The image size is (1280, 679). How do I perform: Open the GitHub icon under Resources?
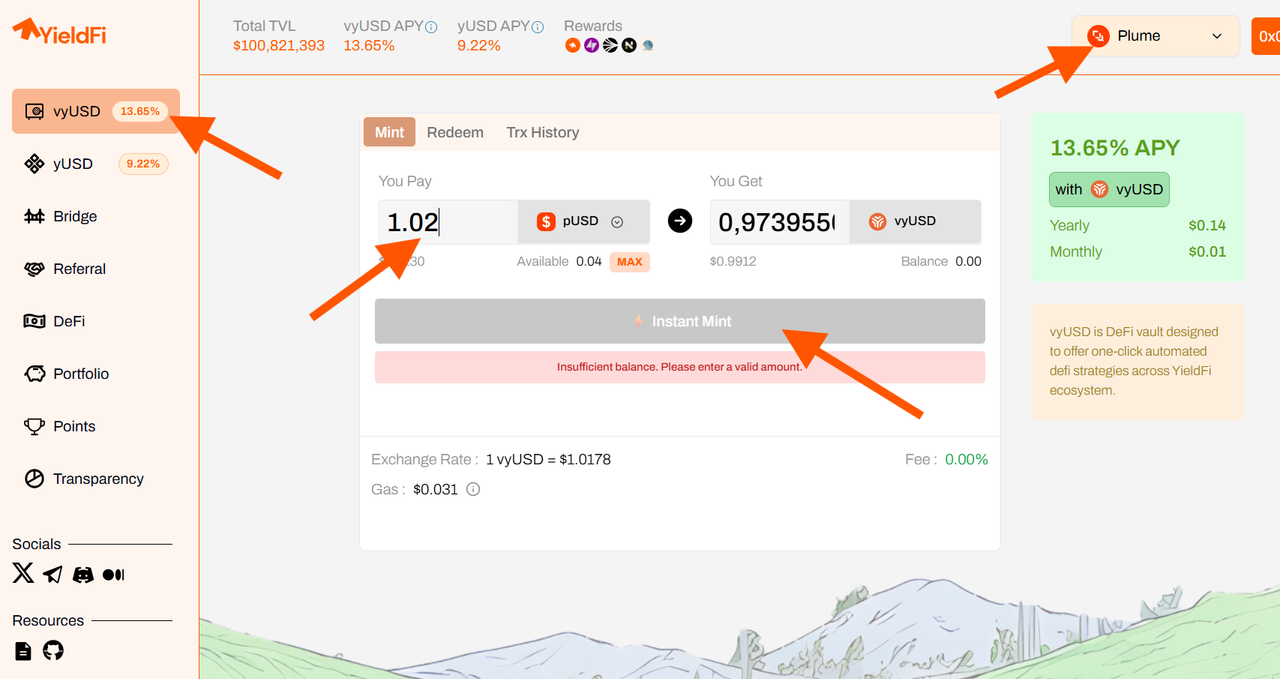point(53,651)
